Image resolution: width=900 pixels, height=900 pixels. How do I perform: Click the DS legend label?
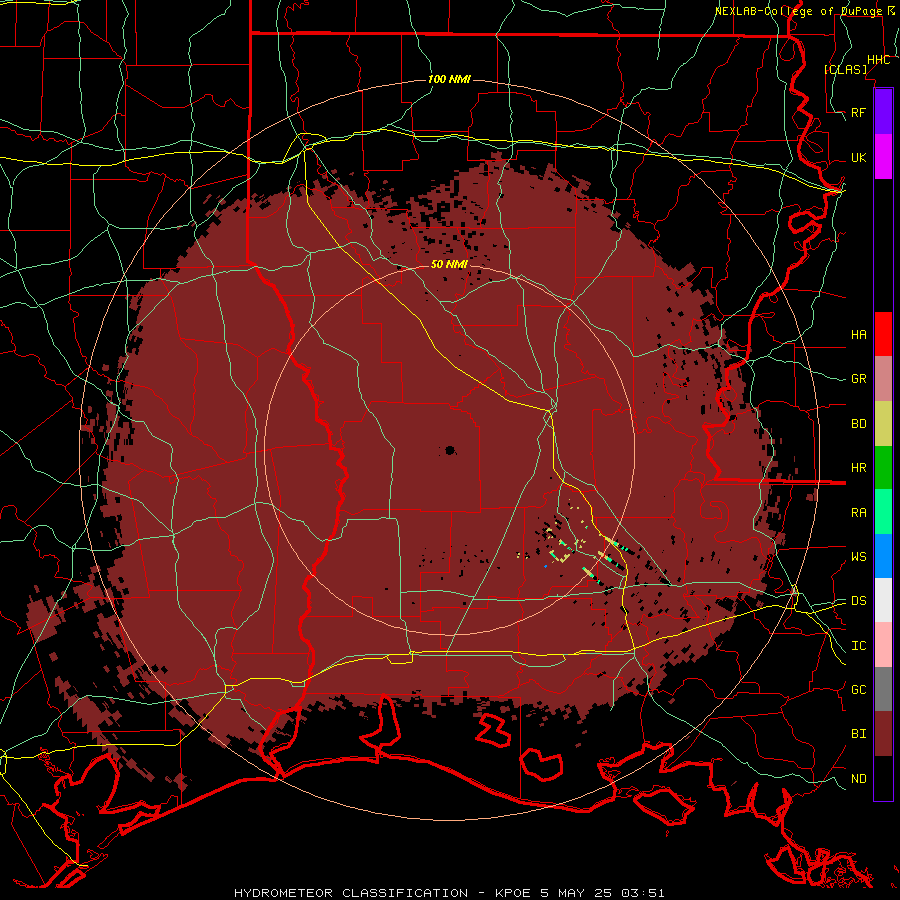point(858,601)
